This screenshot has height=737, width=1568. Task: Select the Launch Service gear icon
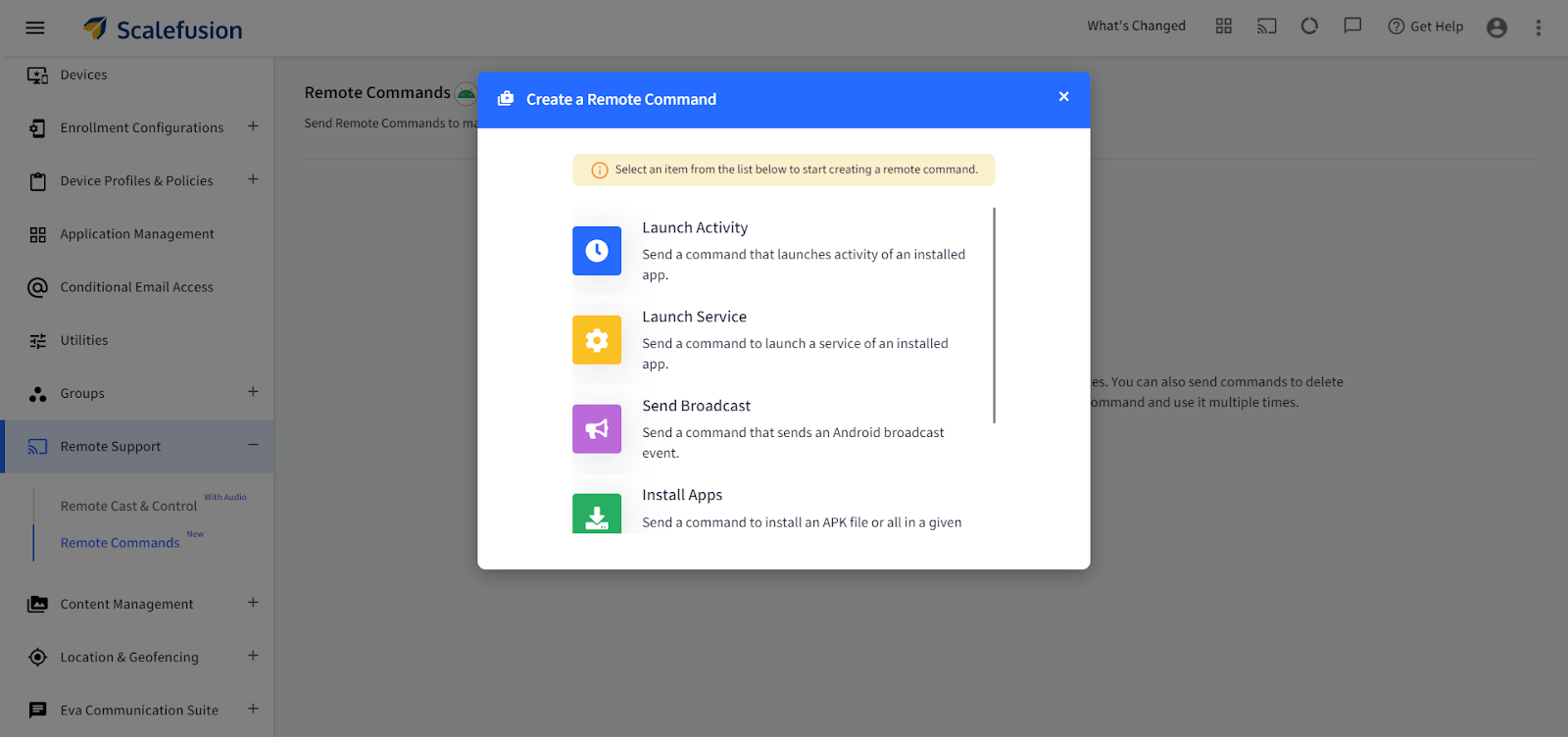coord(597,340)
